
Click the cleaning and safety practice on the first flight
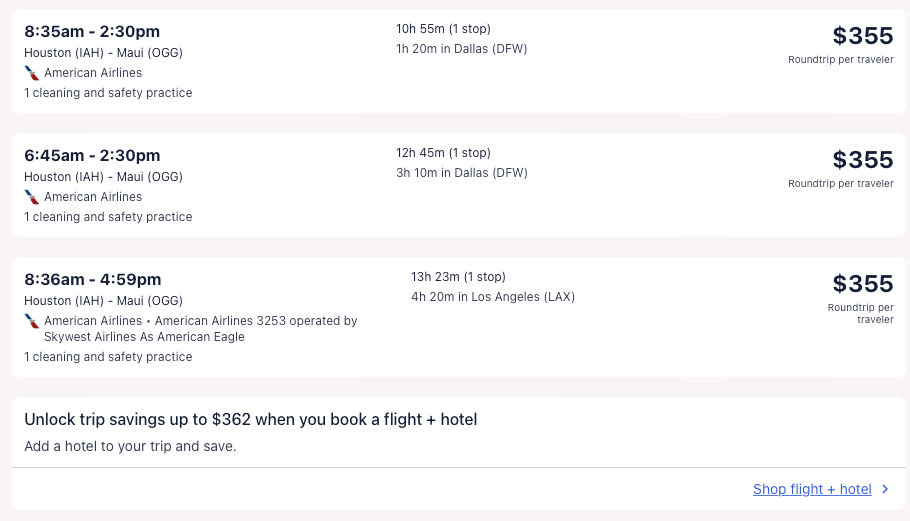[108, 93]
